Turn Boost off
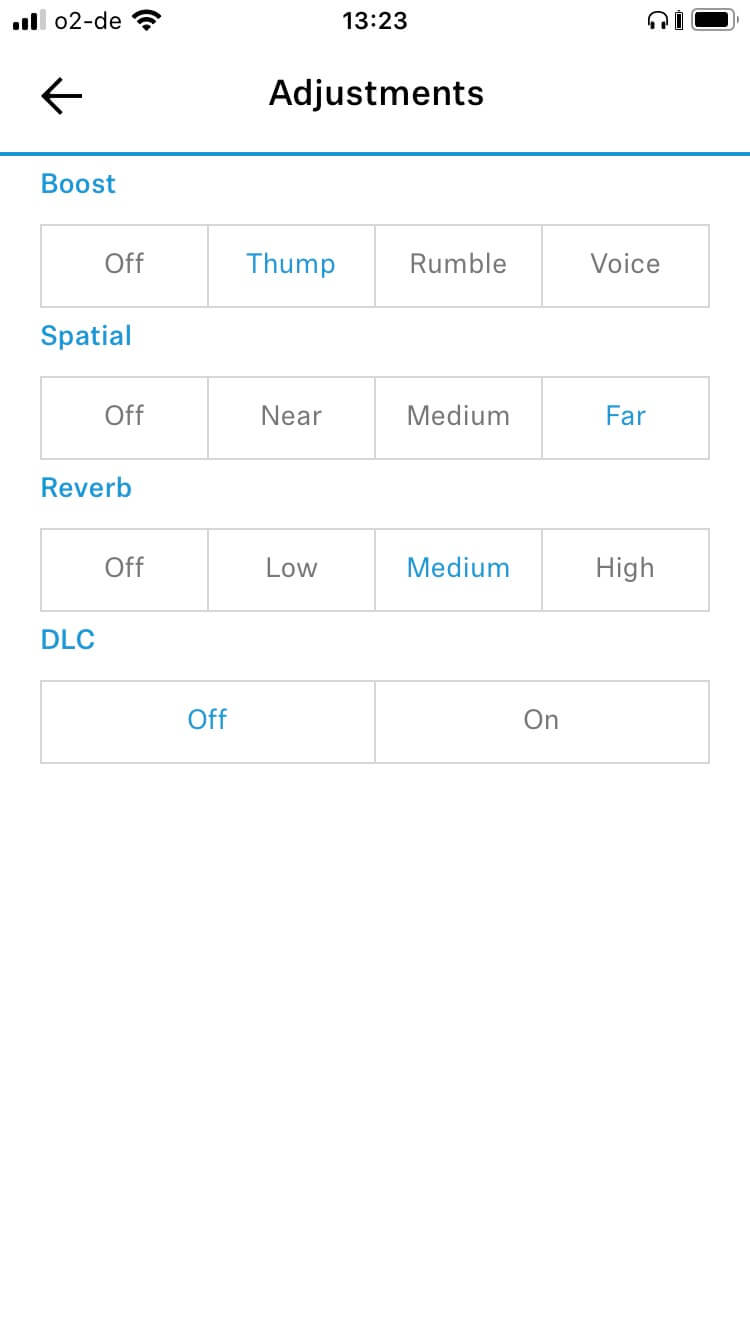This screenshot has height=1334, width=750. (124, 265)
